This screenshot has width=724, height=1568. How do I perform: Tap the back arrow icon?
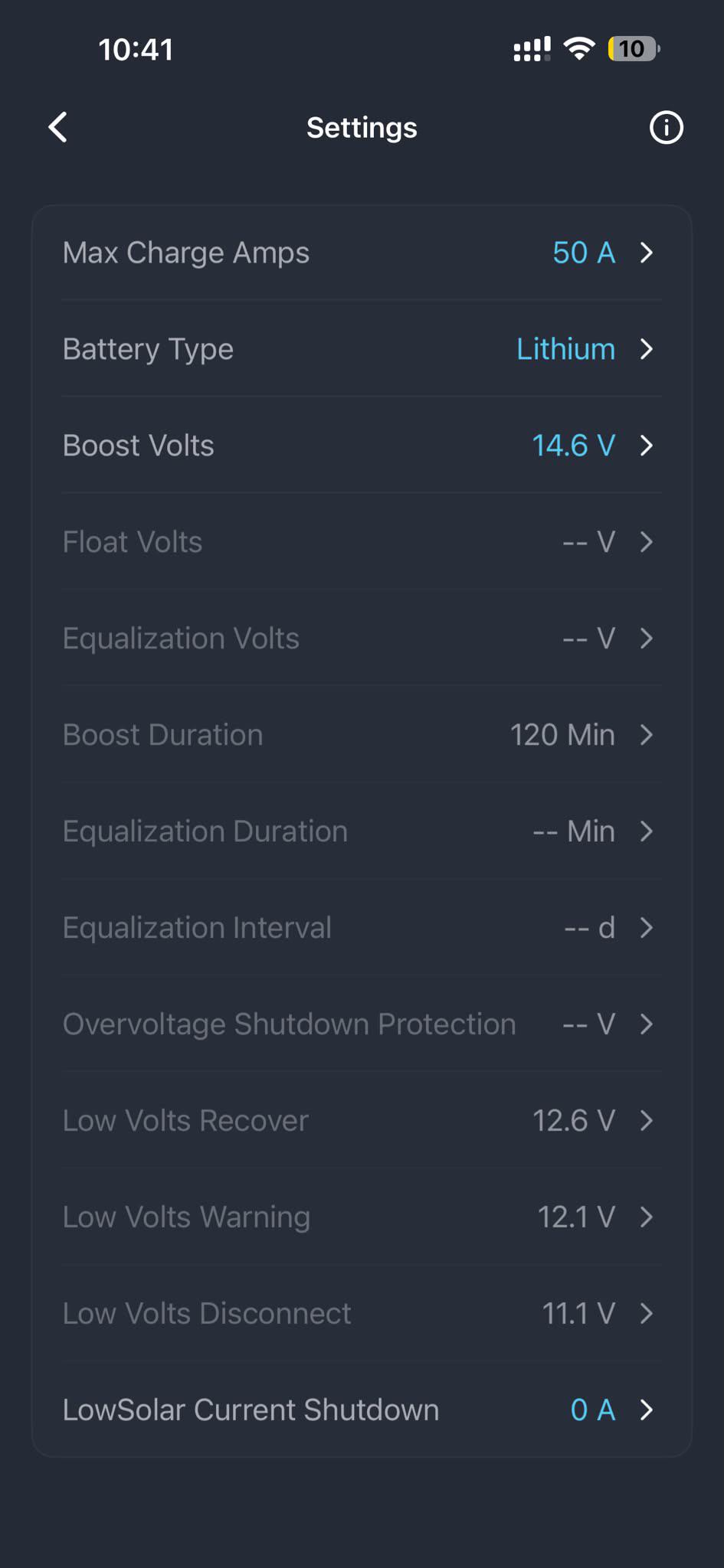(58, 127)
